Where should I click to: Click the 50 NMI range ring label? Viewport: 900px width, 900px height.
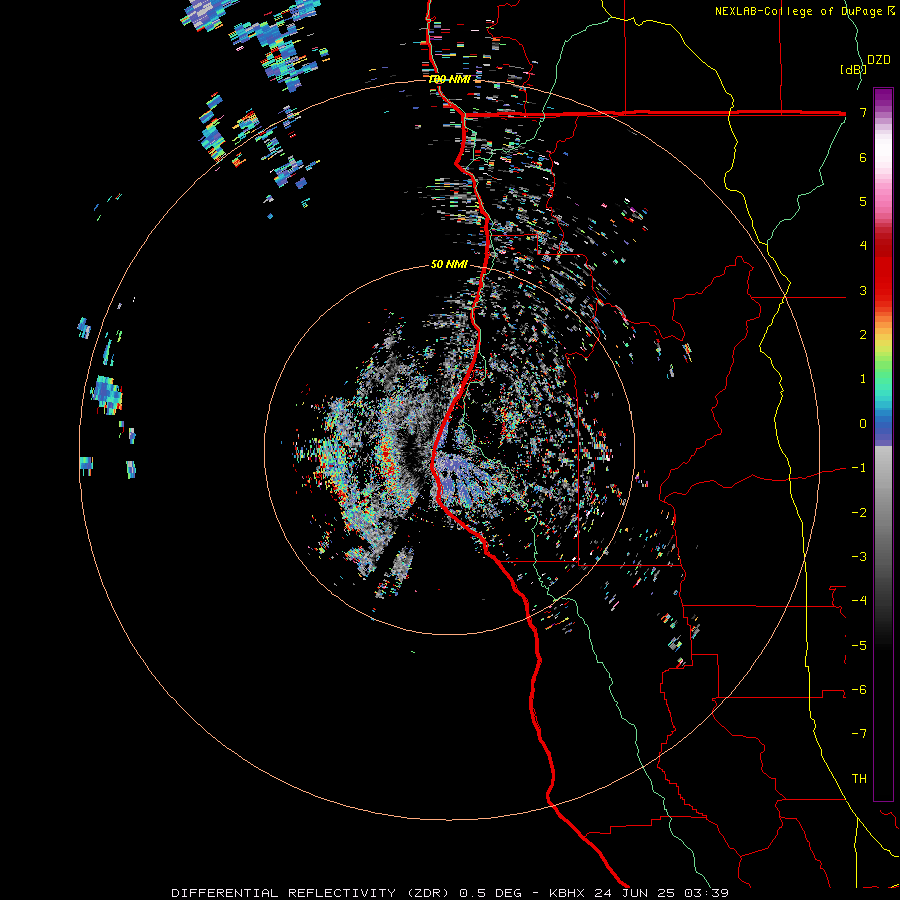click(449, 264)
